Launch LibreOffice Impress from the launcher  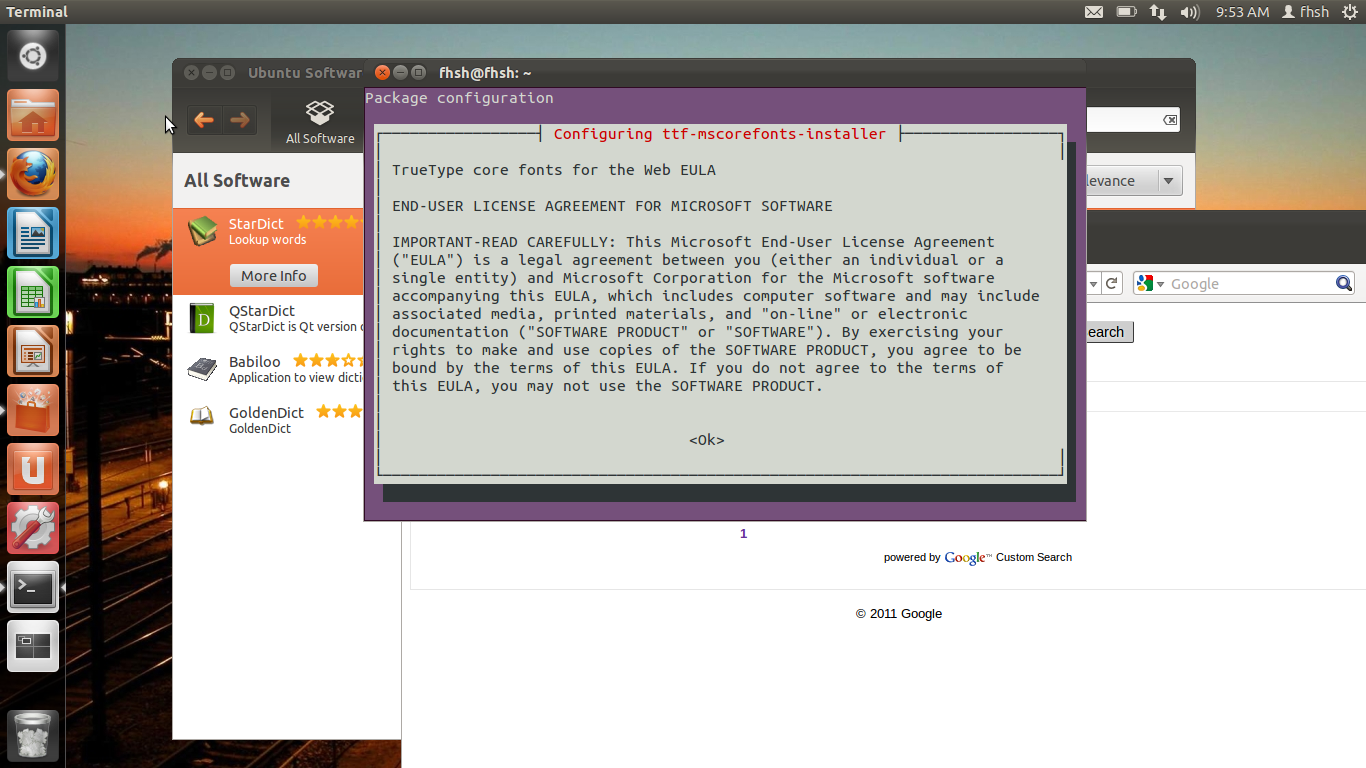pyautogui.click(x=33, y=351)
